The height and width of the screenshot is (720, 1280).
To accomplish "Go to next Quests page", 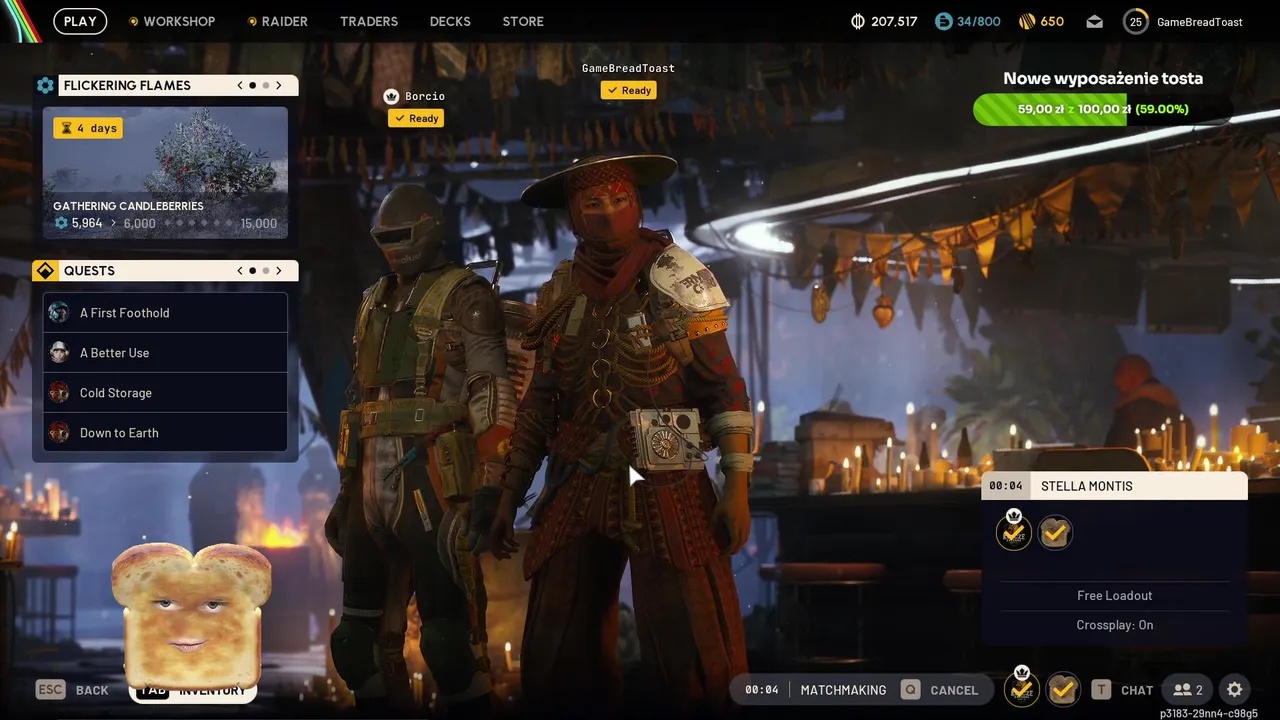I will pos(279,271).
